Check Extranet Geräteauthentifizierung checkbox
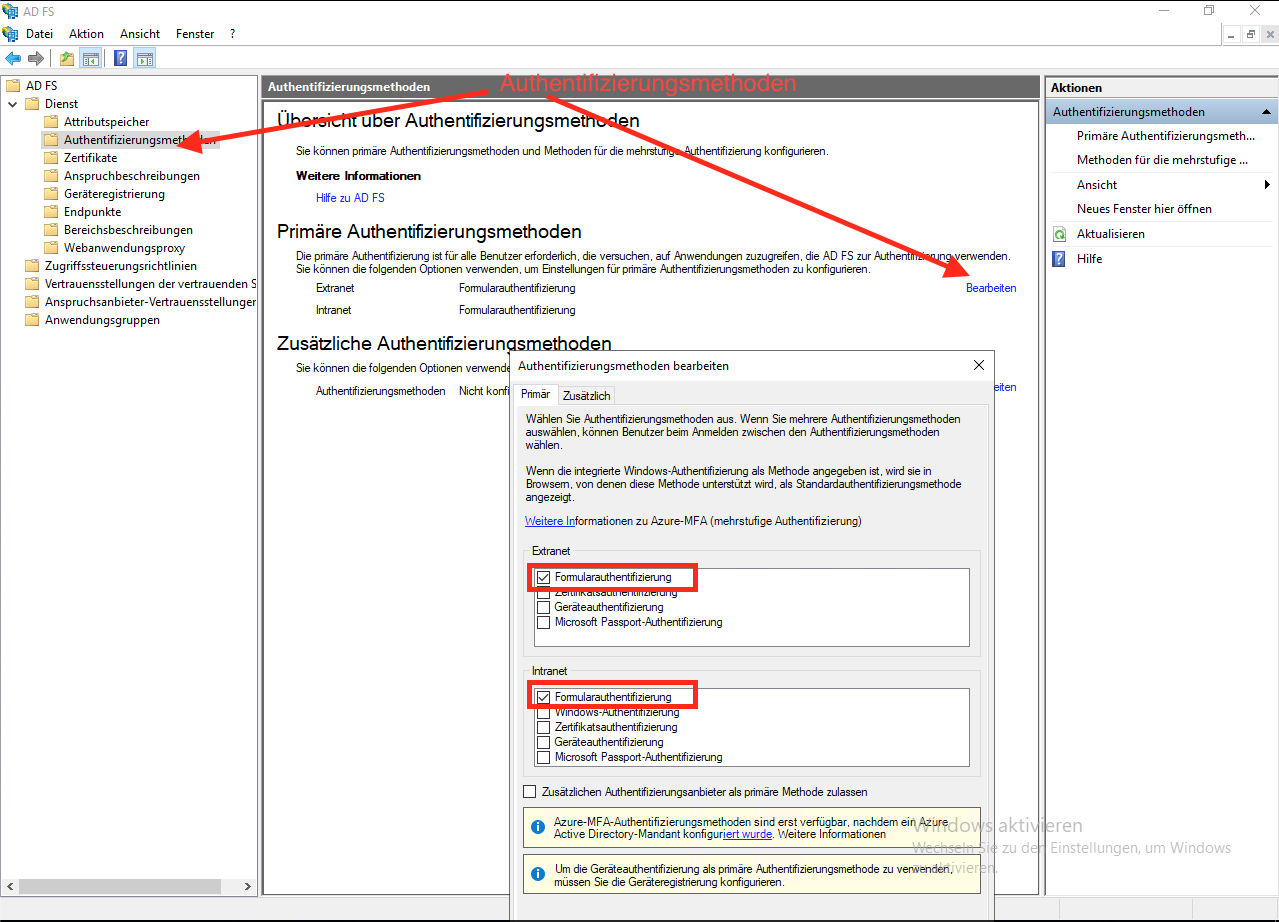1279x922 pixels. pyautogui.click(x=544, y=607)
